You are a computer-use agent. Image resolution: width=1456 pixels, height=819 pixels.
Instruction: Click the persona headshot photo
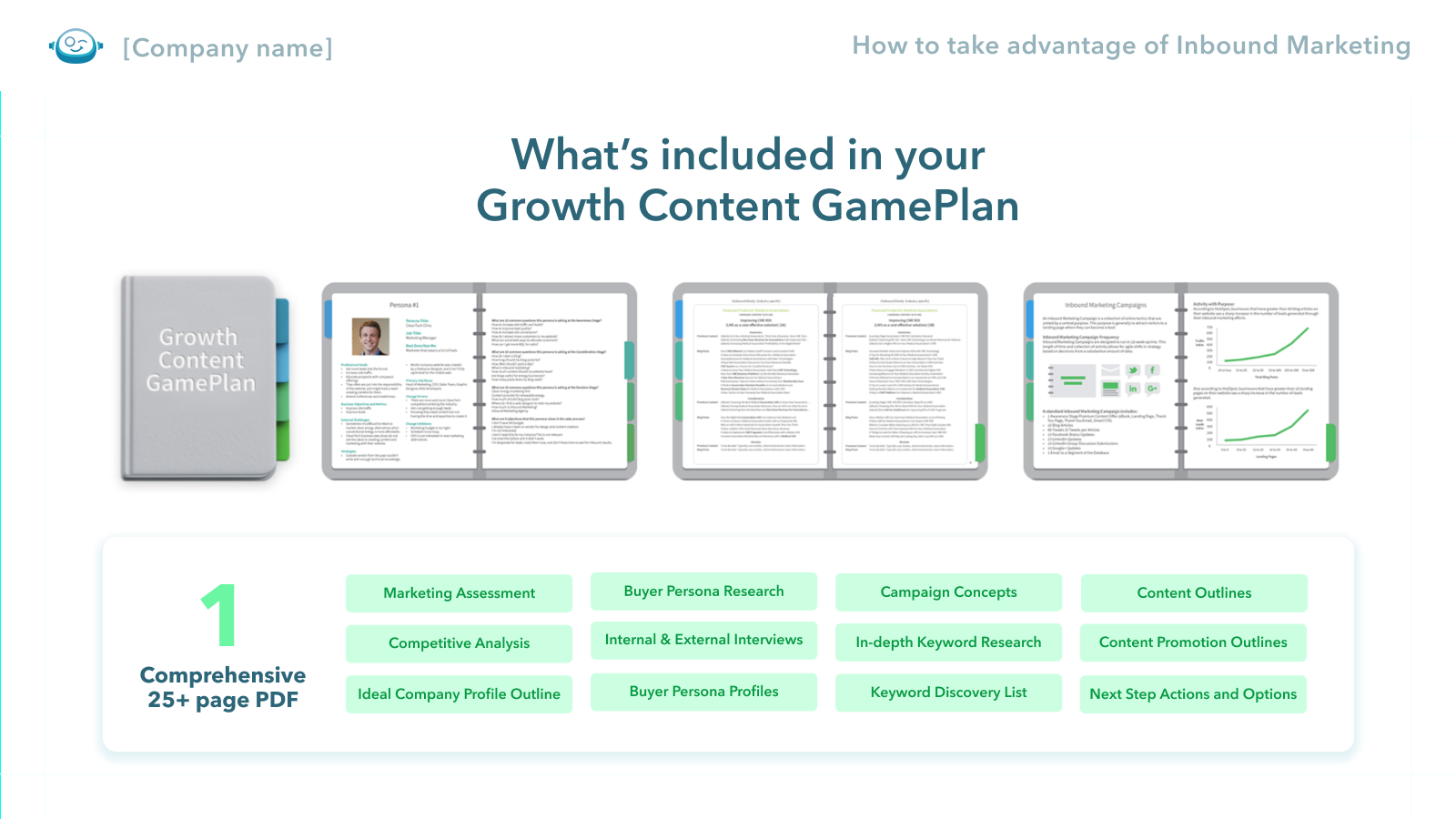tap(370, 337)
